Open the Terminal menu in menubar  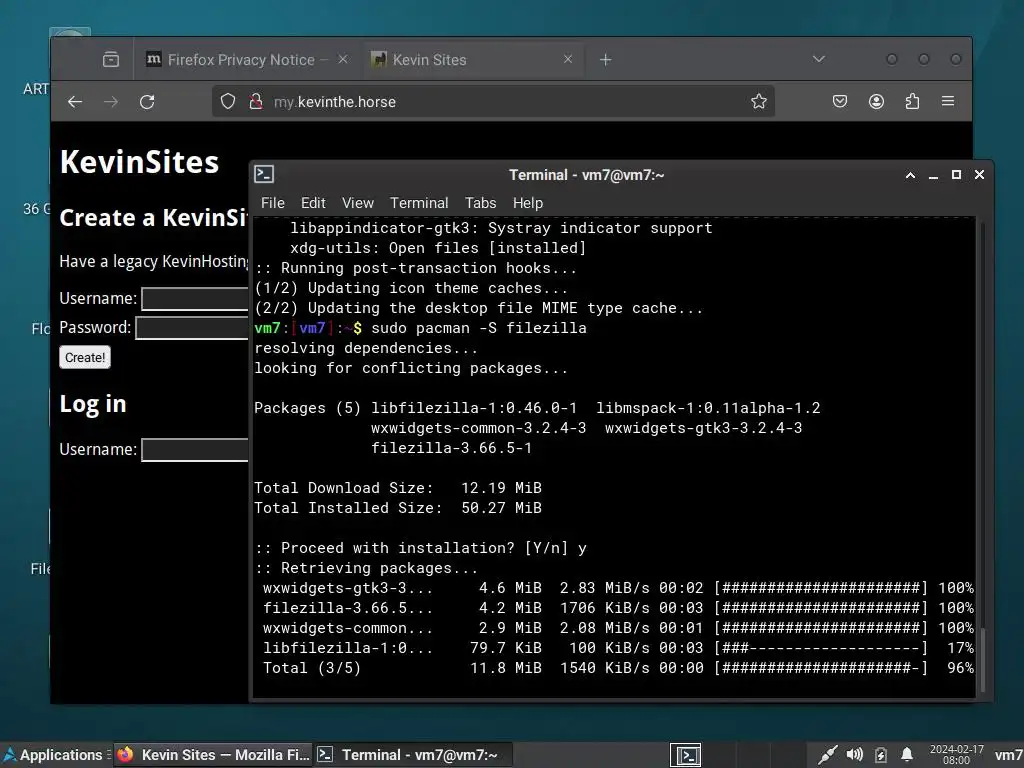419,203
